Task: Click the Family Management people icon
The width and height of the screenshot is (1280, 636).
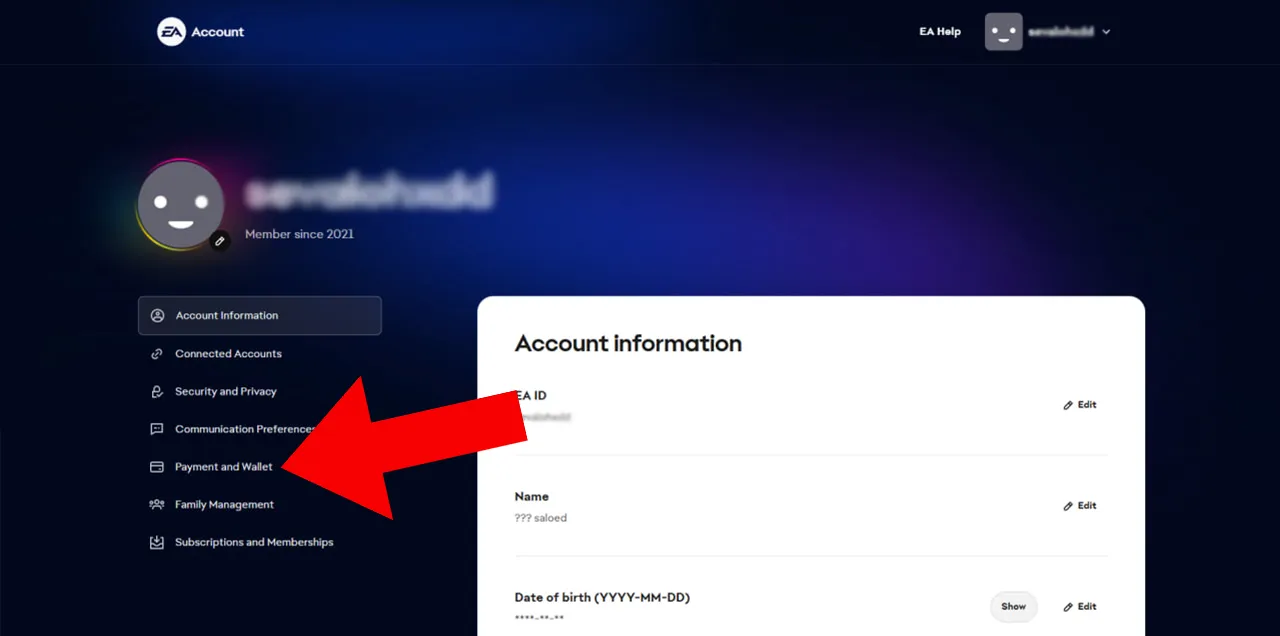Action: [x=157, y=505]
